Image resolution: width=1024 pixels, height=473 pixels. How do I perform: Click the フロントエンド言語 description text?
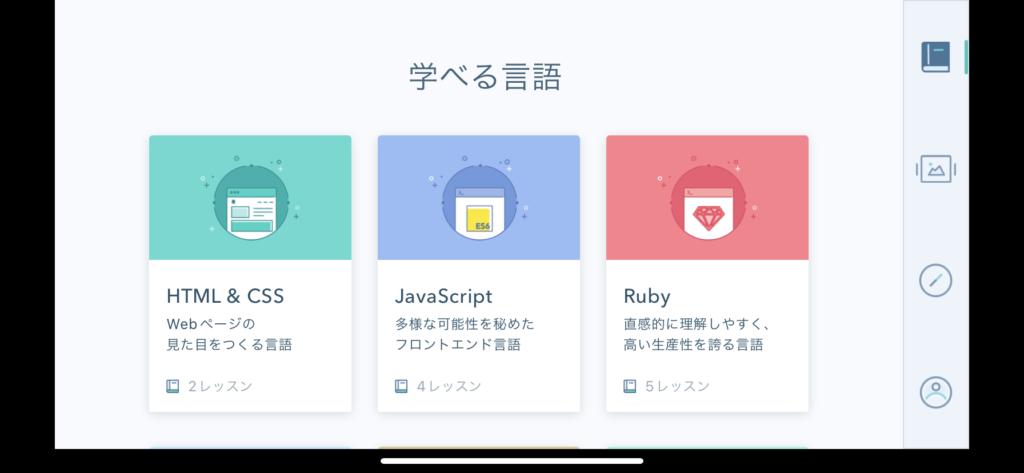point(458,345)
